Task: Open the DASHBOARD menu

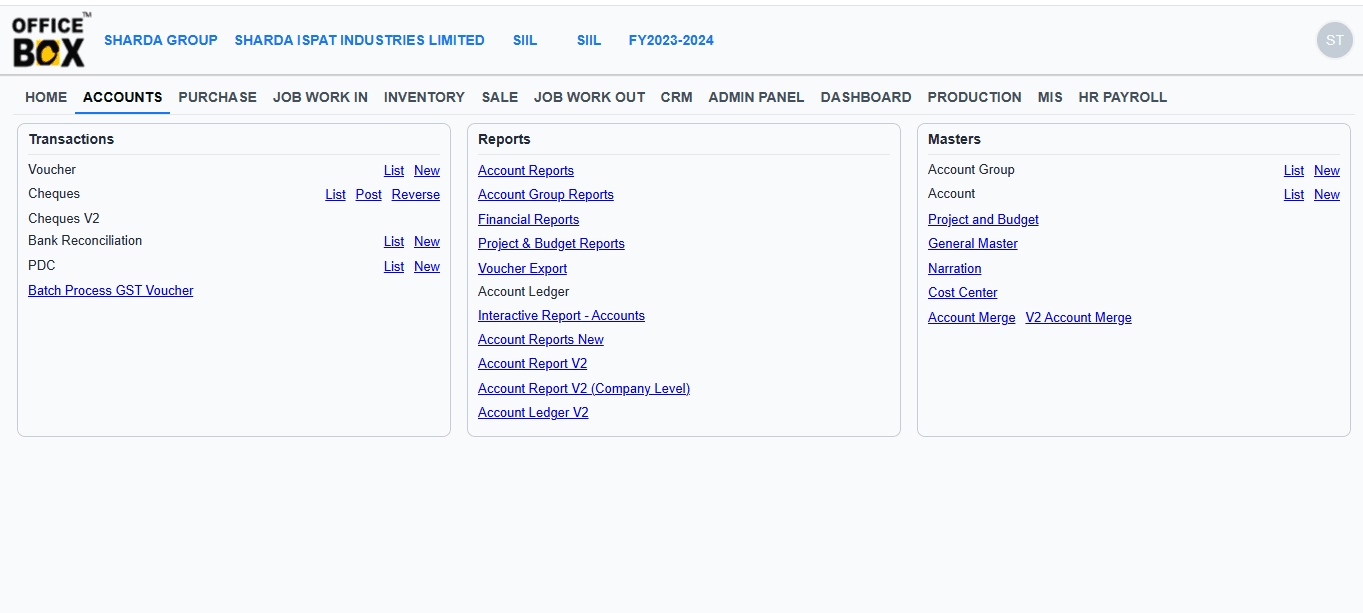Action: [x=866, y=97]
